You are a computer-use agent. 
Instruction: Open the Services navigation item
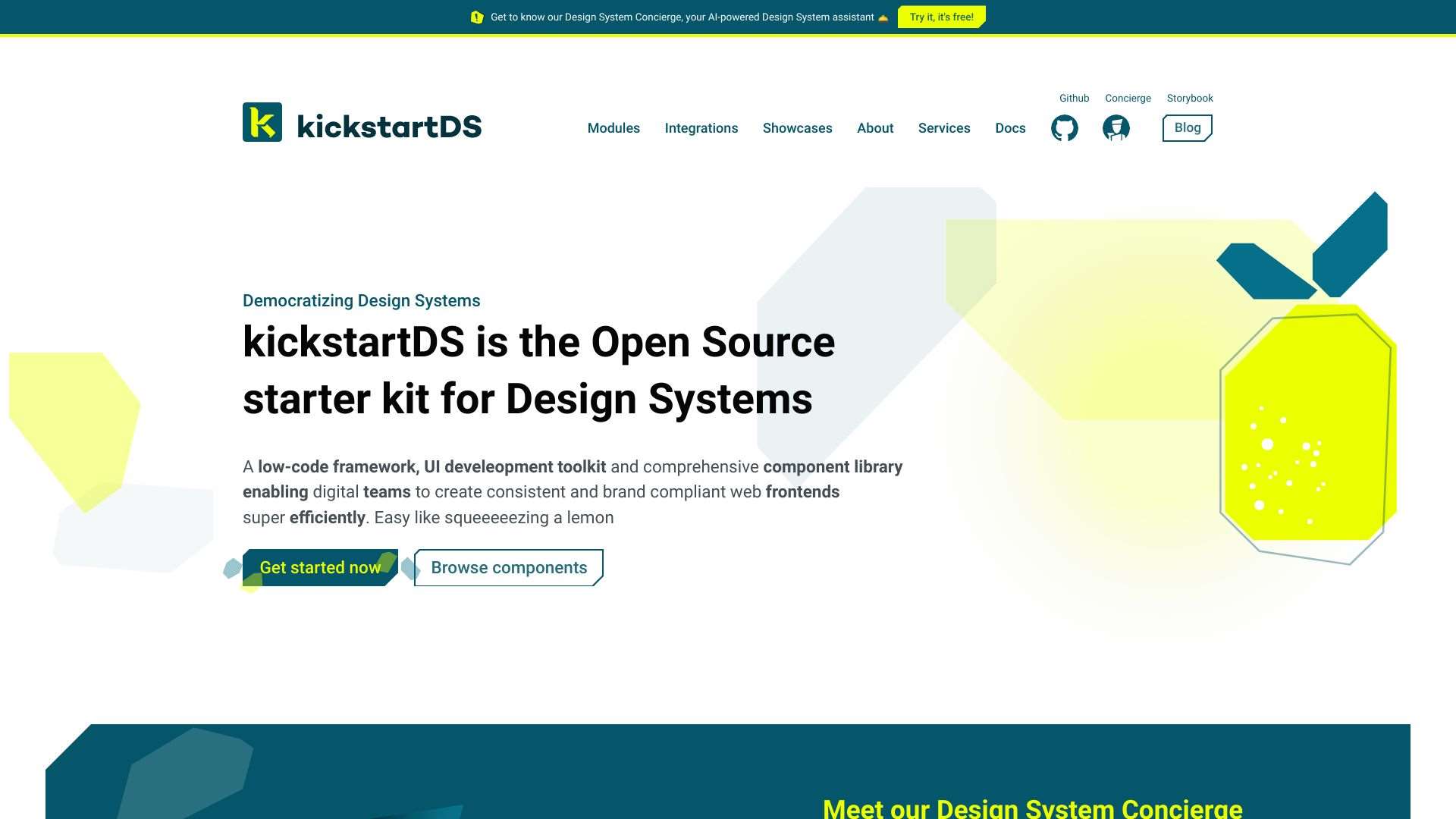tap(944, 128)
